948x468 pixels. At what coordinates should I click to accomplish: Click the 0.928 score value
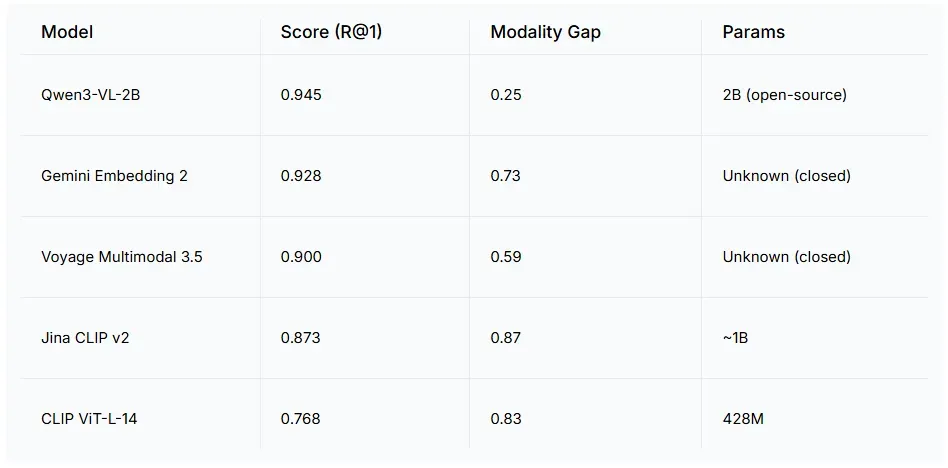point(301,176)
